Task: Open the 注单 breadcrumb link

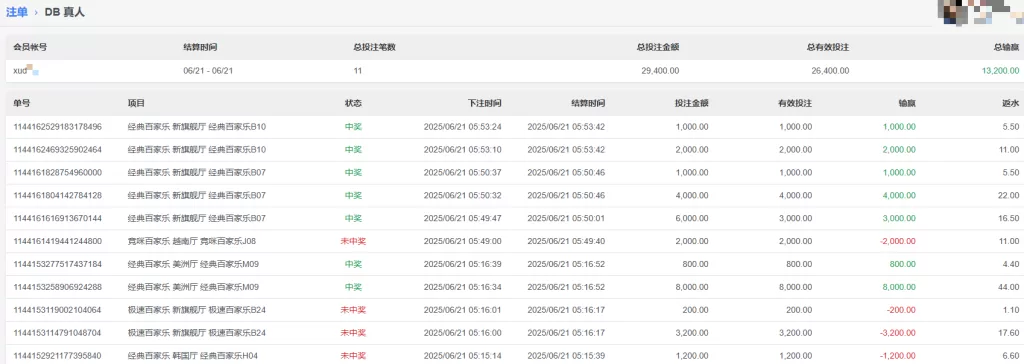Action: [x=17, y=12]
